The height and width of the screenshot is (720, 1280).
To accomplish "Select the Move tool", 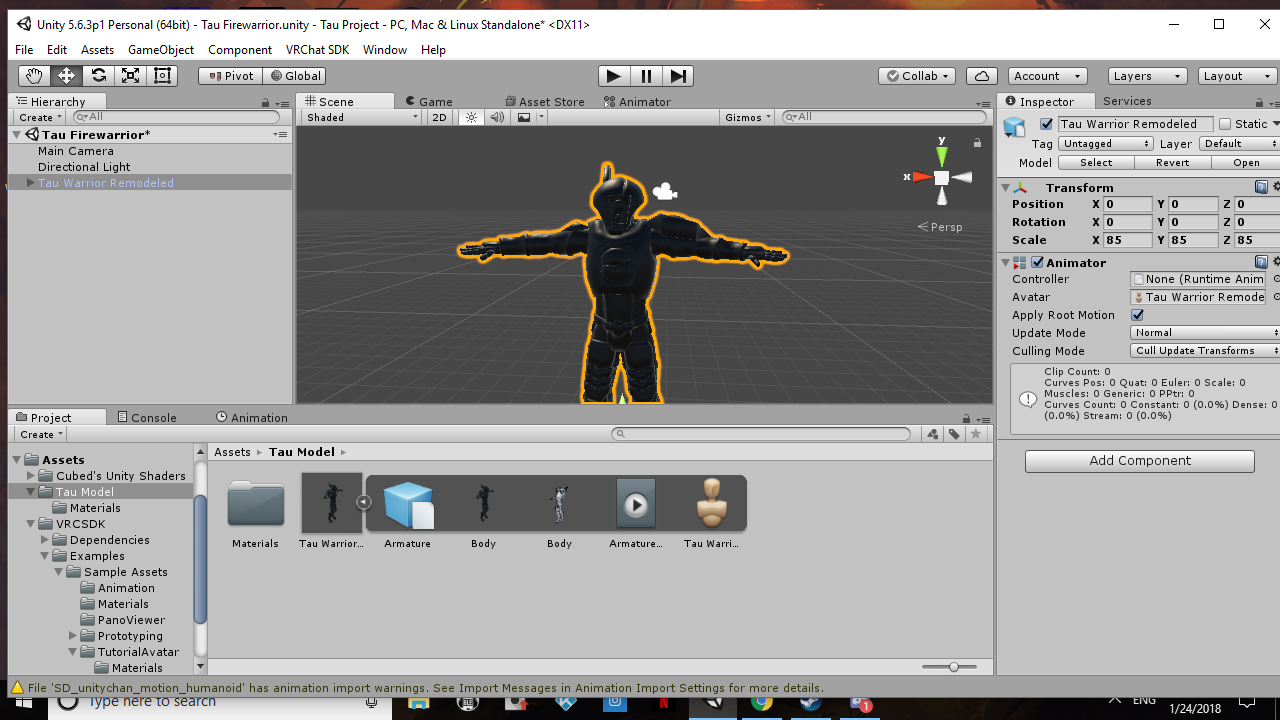I will 66,76.
